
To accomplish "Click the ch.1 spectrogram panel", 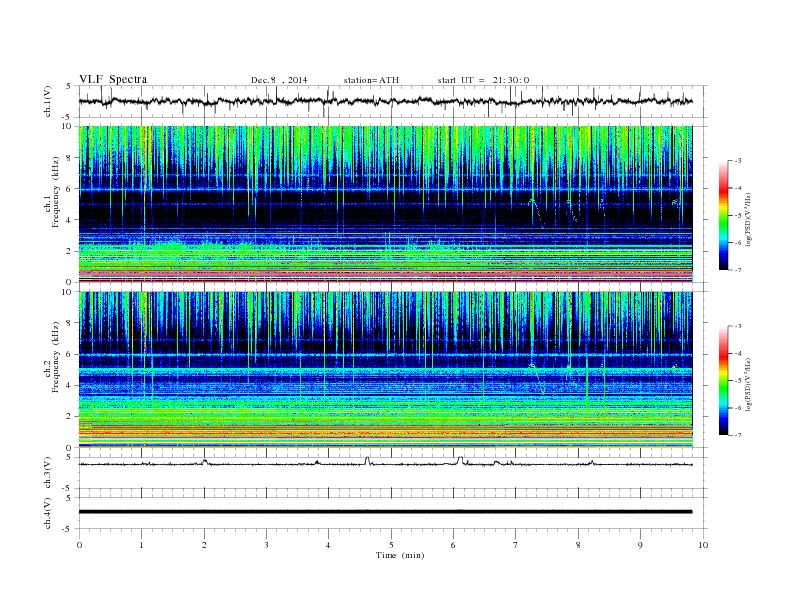I will [385, 204].
